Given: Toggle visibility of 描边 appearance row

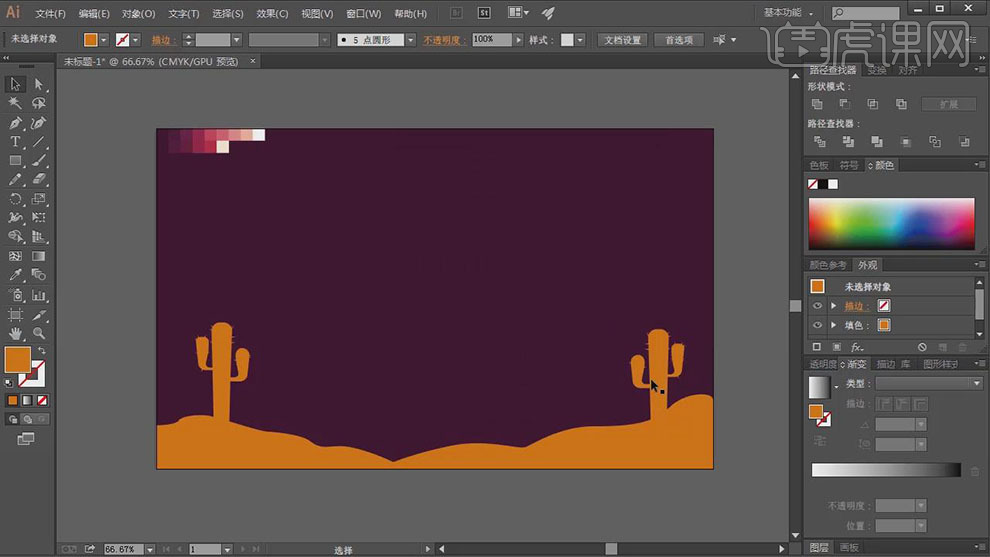Looking at the screenshot, I should click(x=817, y=306).
